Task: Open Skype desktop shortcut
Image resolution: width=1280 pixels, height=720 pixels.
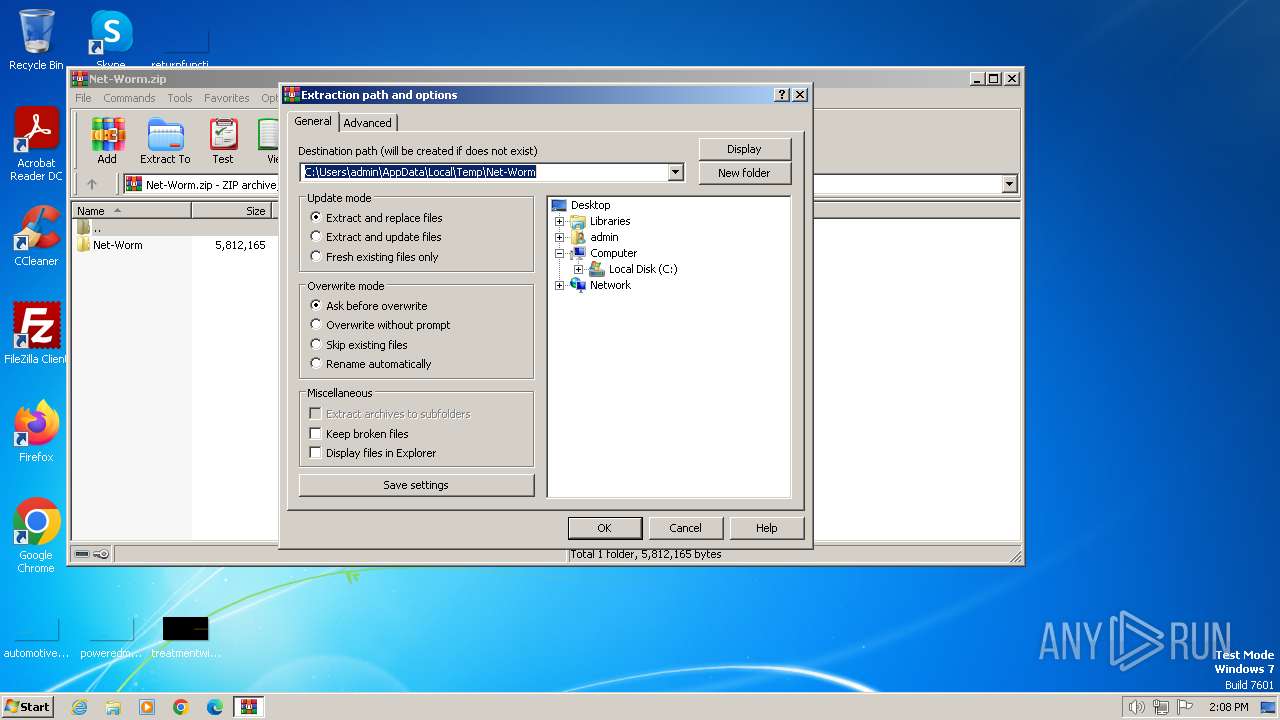Action: (111, 40)
